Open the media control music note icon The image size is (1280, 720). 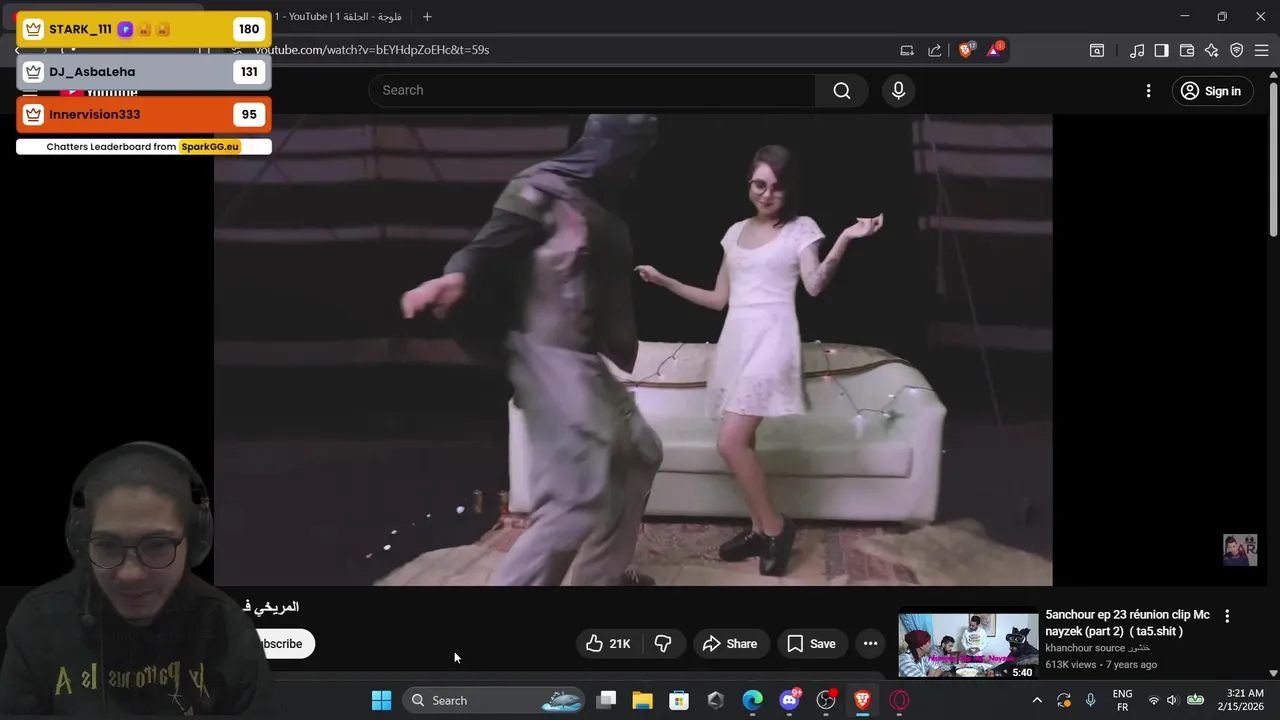point(1137,50)
